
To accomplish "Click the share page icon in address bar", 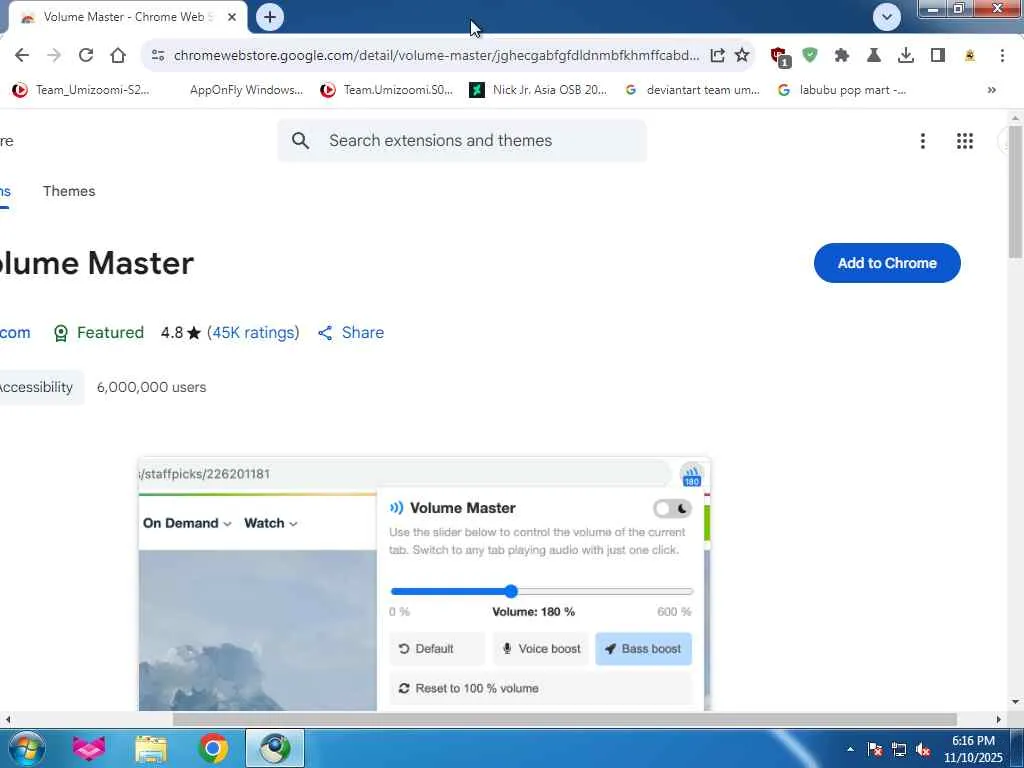I will click(717, 56).
